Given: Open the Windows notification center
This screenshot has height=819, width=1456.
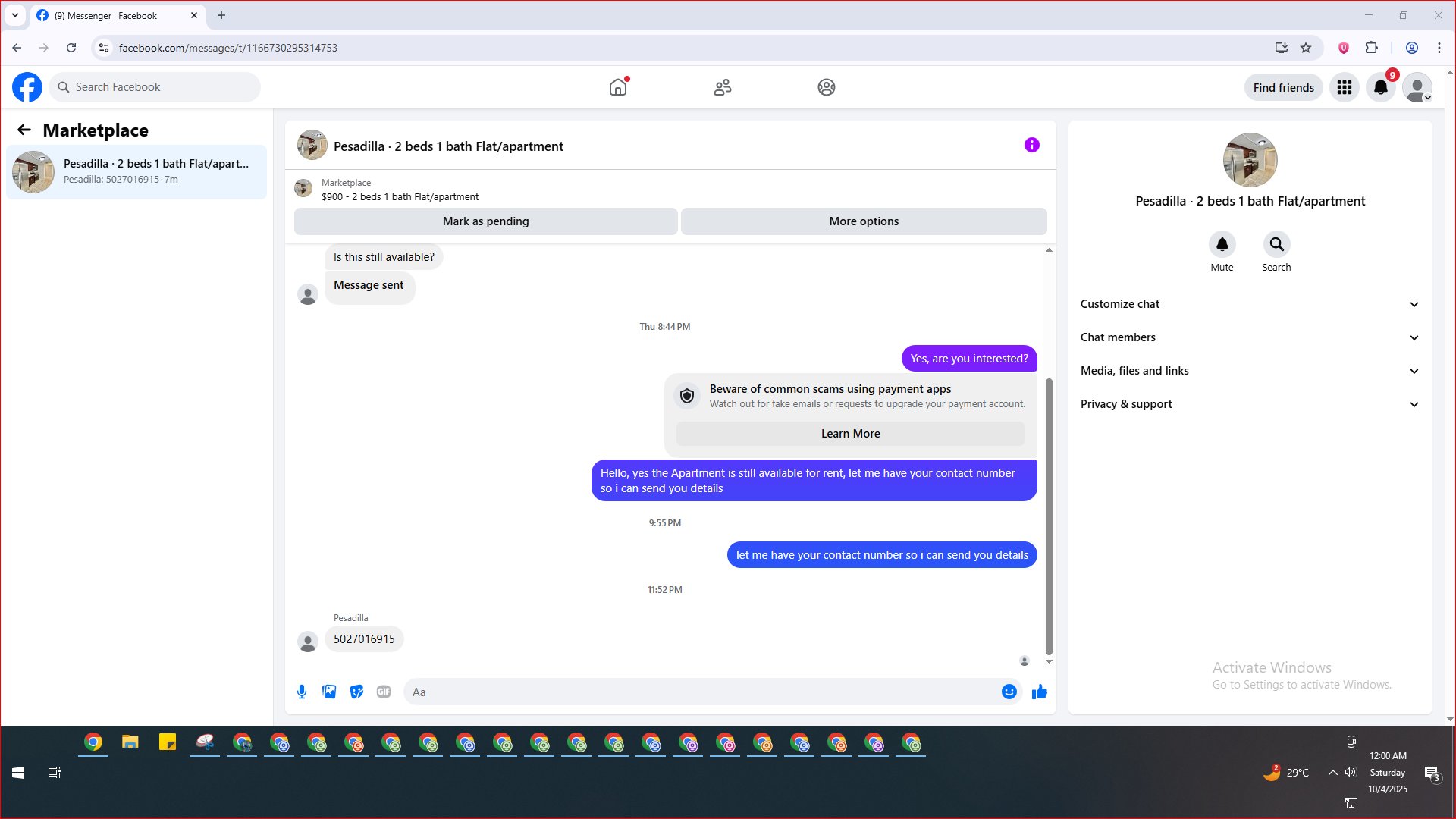Looking at the screenshot, I should pos(1432,774).
